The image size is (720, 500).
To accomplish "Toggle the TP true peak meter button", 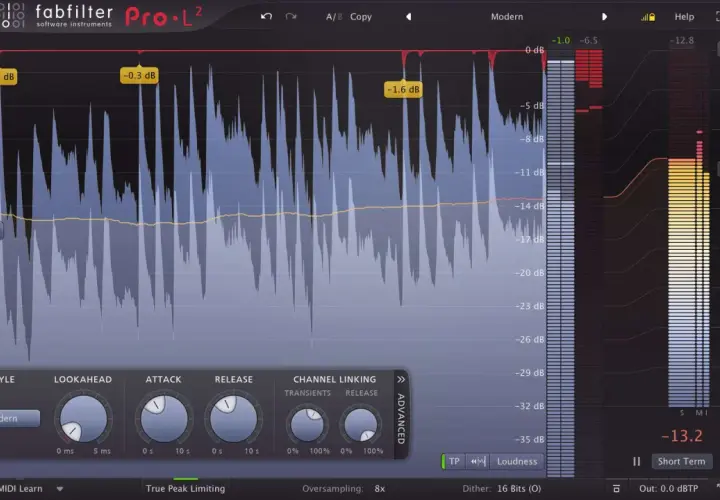I will (x=454, y=461).
